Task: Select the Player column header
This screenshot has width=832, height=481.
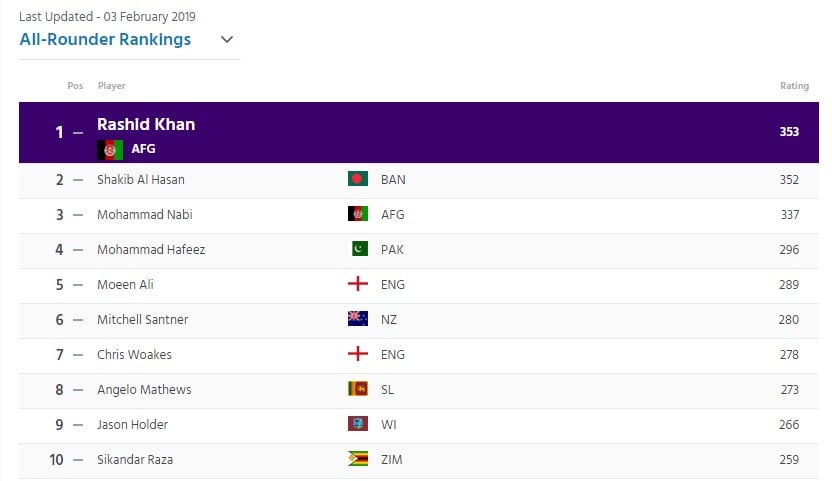Action: coord(111,85)
